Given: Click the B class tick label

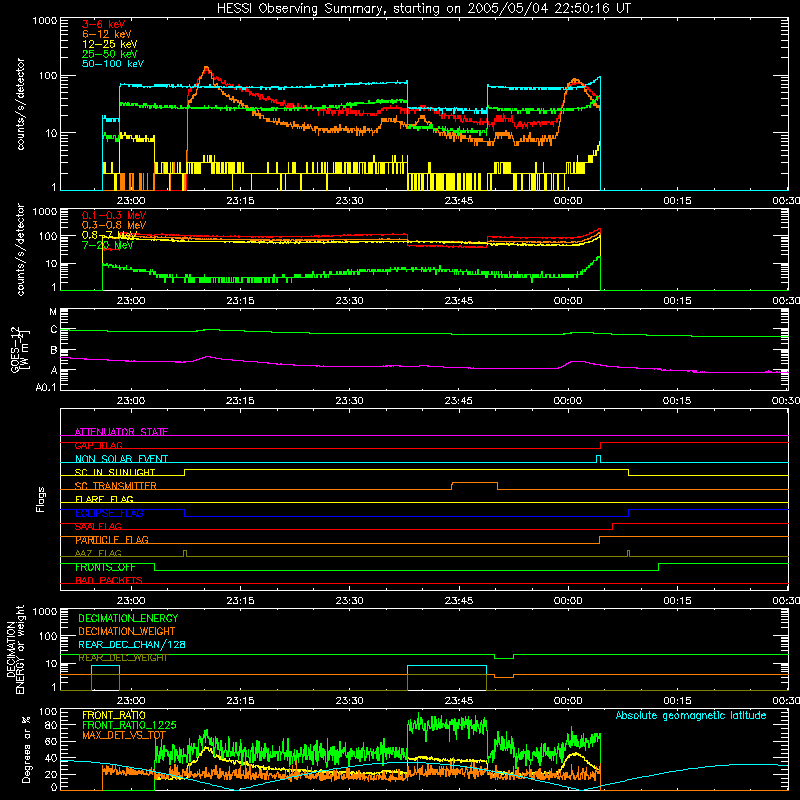Looking at the screenshot, I should 54,351.
